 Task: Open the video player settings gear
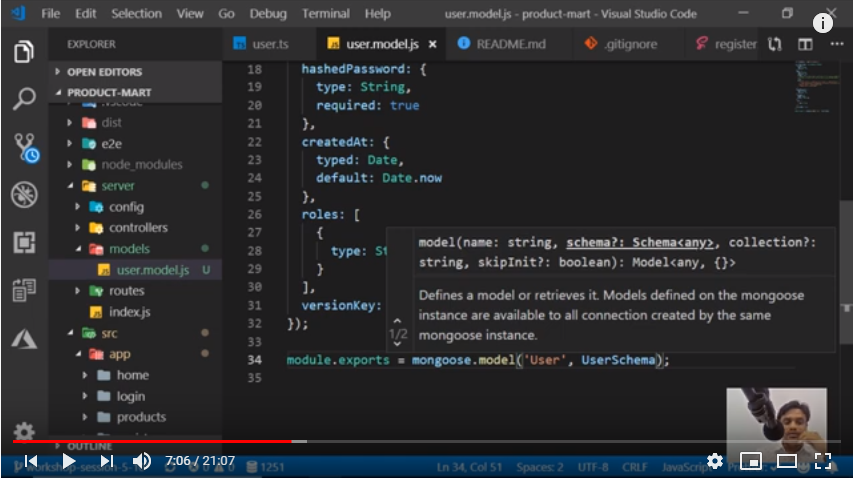715,460
